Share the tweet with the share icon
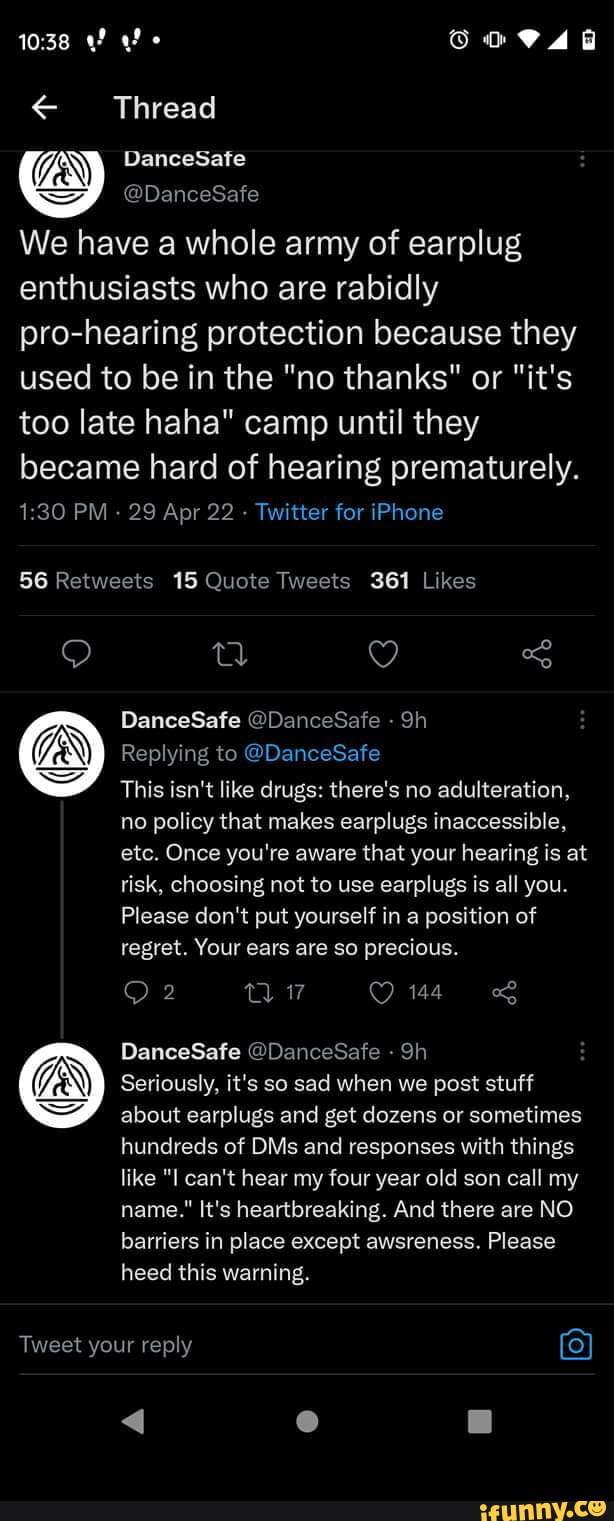Viewport: 614px width, 1521px height. point(537,654)
